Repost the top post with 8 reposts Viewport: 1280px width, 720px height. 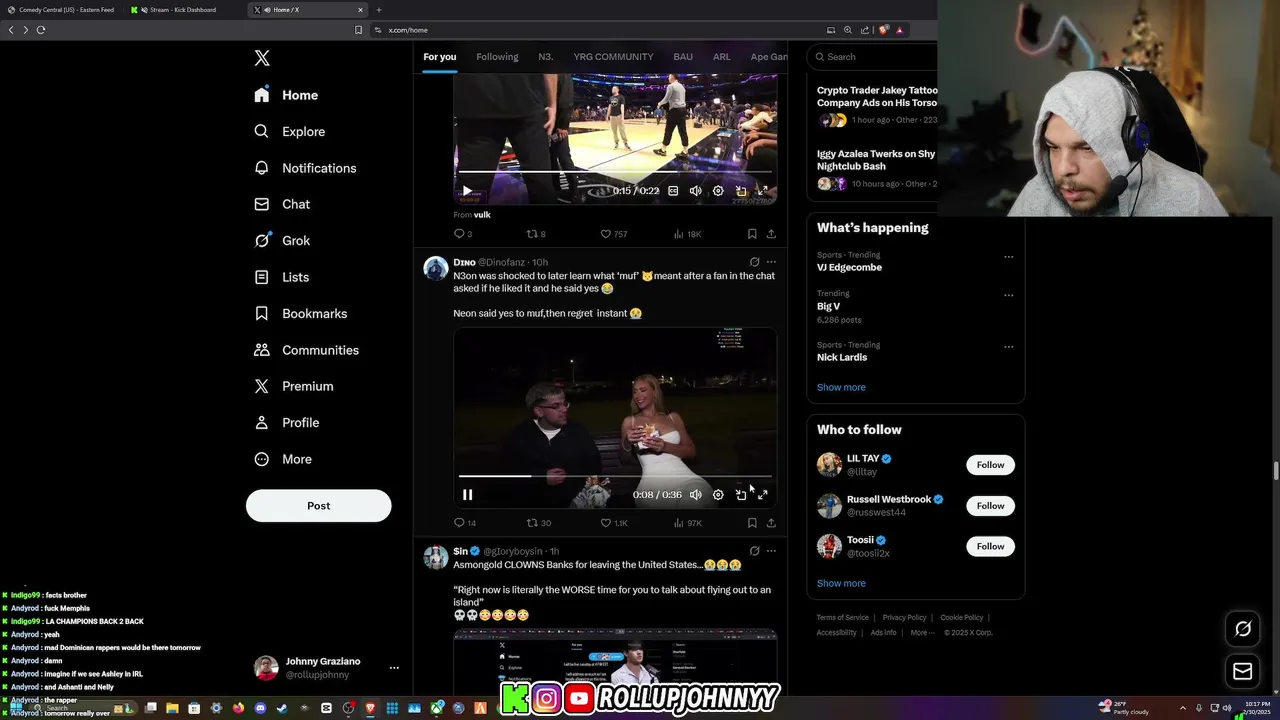click(536, 234)
